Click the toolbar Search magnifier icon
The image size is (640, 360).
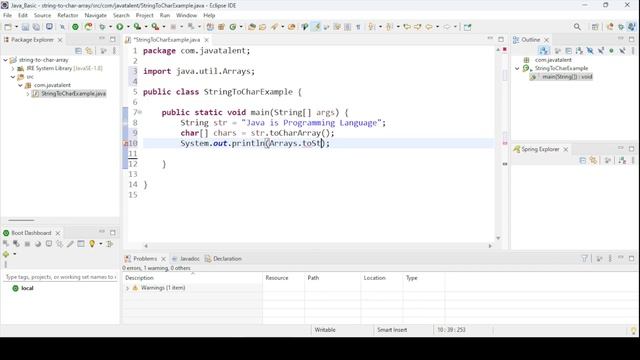click(x=577, y=27)
